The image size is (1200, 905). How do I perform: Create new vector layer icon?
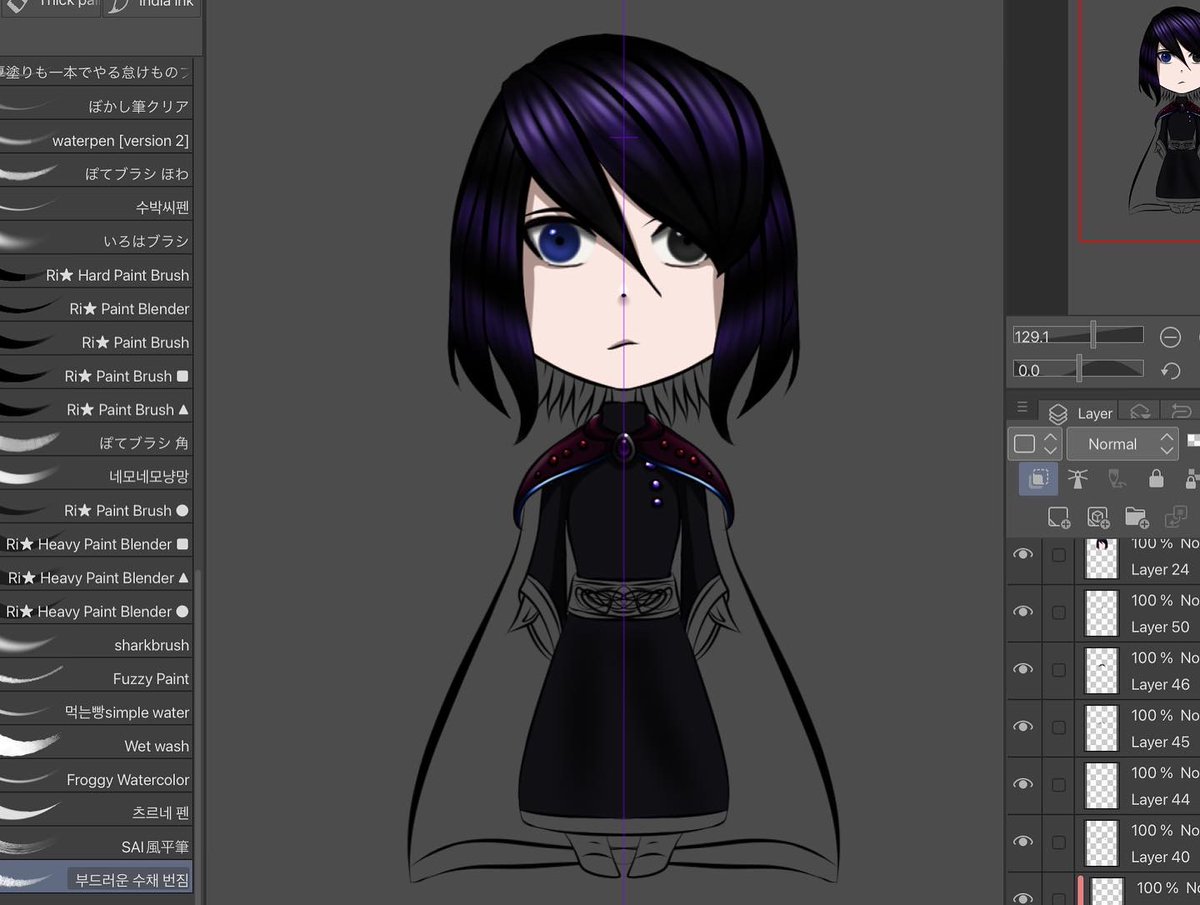1097,517
